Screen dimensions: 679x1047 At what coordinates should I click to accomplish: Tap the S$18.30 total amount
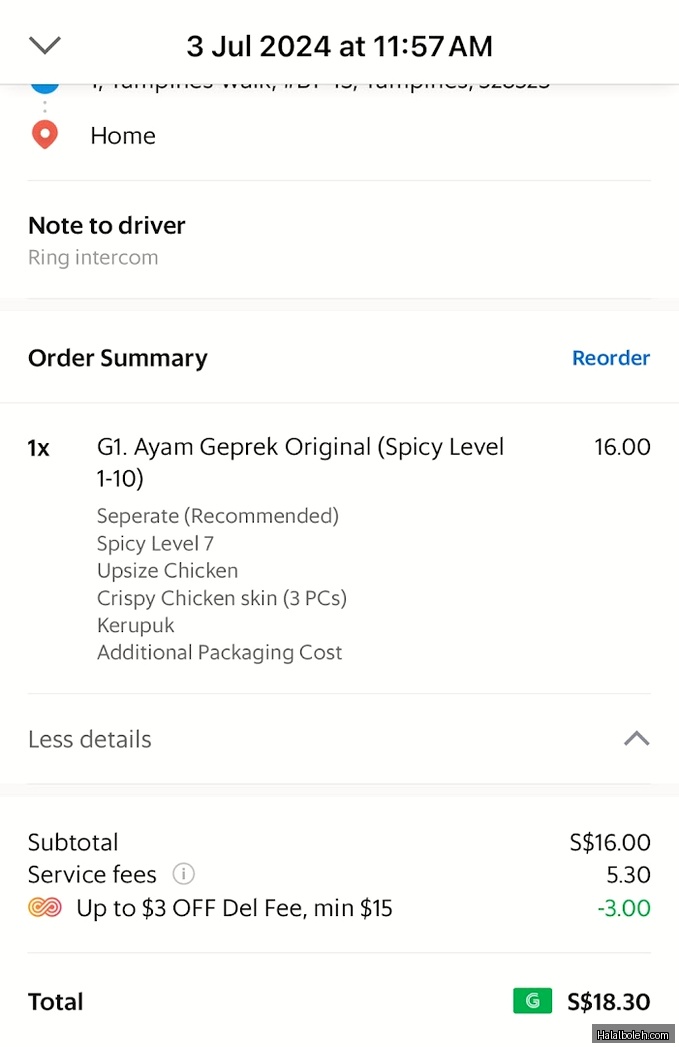click(x=610, y=1001)
